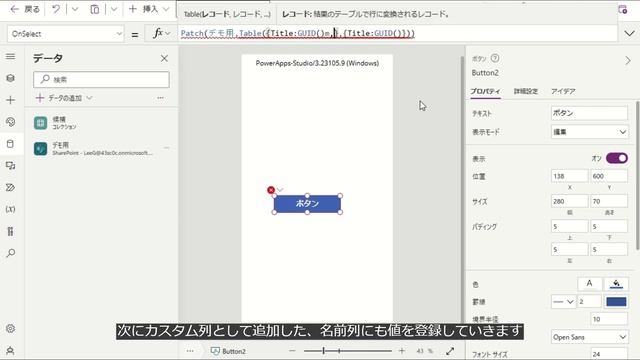The image size is (640, 360).
Task: Click the search magnifier in the left rail
Action: (x=11, y=253)
